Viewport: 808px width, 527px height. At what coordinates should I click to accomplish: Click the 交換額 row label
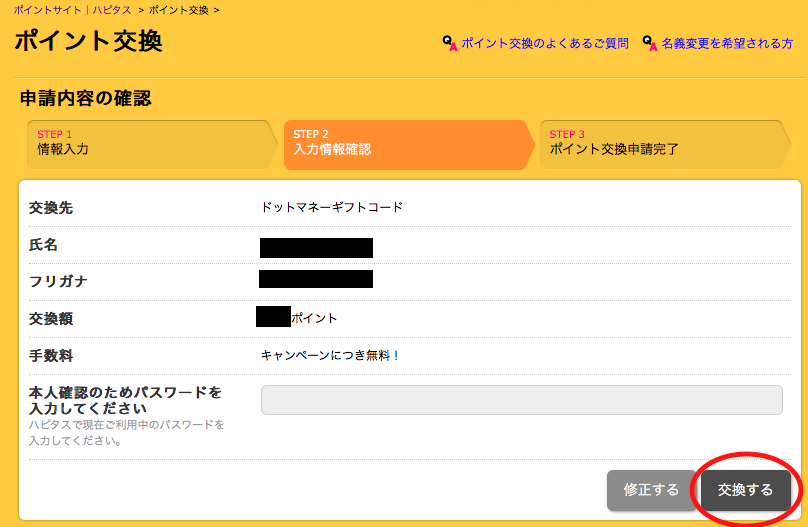click(51, 318)
